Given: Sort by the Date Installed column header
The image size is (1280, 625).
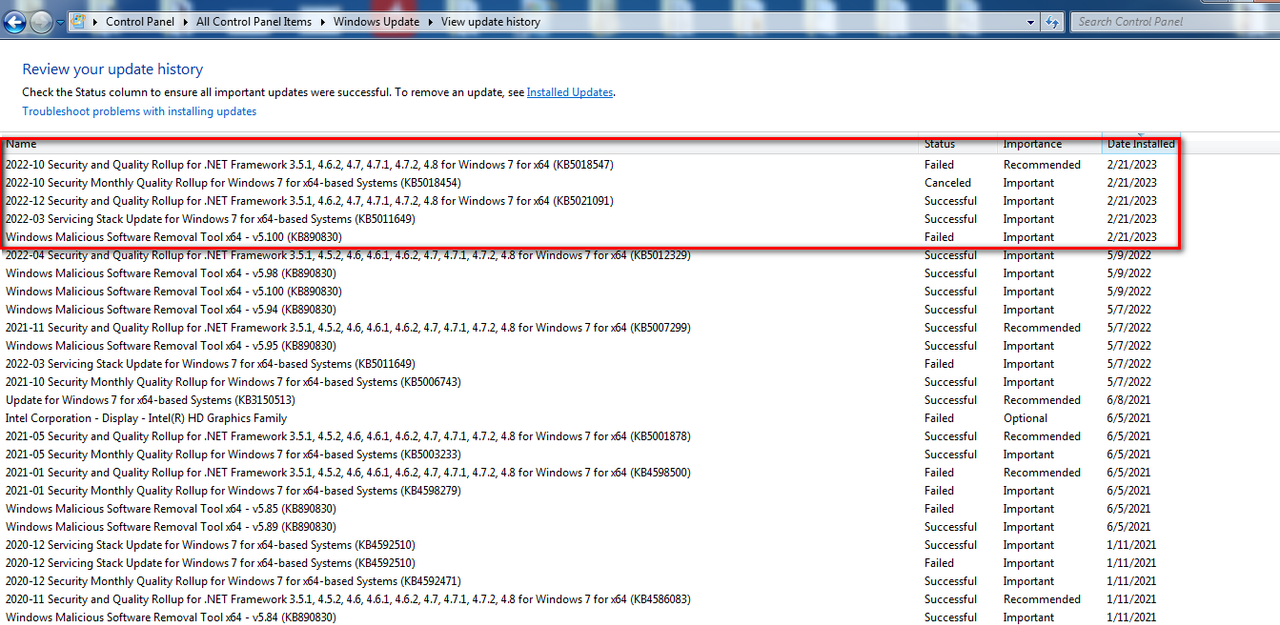Looking at the screenshot, I should click(x=1141, y=144).
